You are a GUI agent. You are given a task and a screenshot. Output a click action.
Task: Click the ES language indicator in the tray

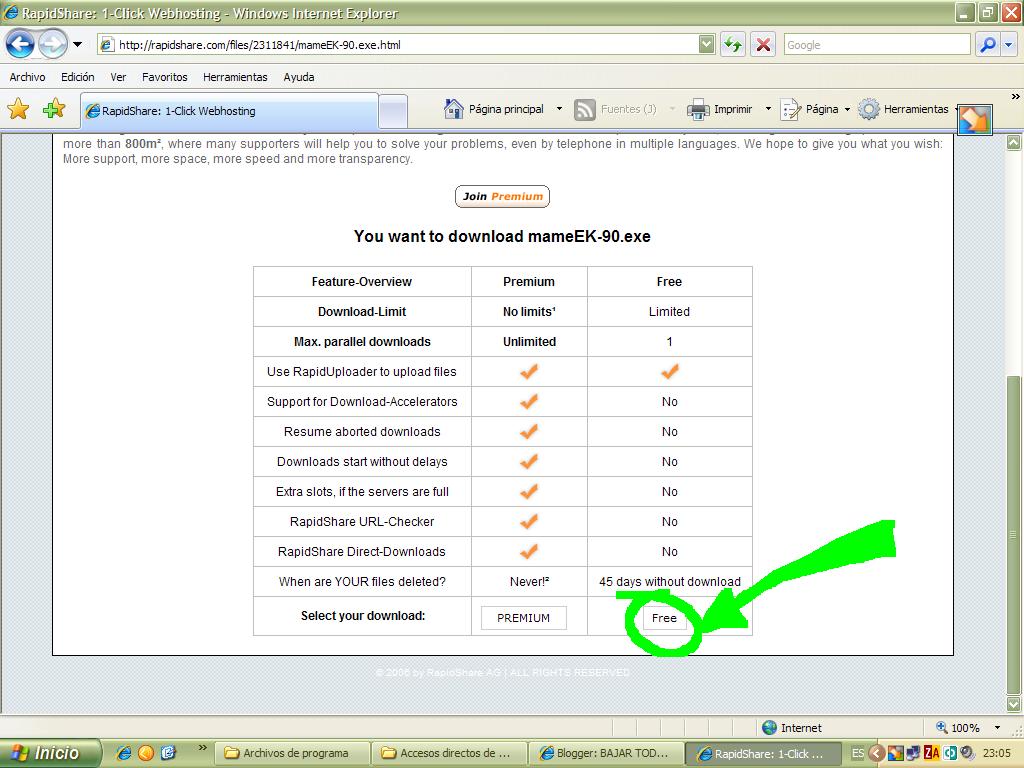857,753
